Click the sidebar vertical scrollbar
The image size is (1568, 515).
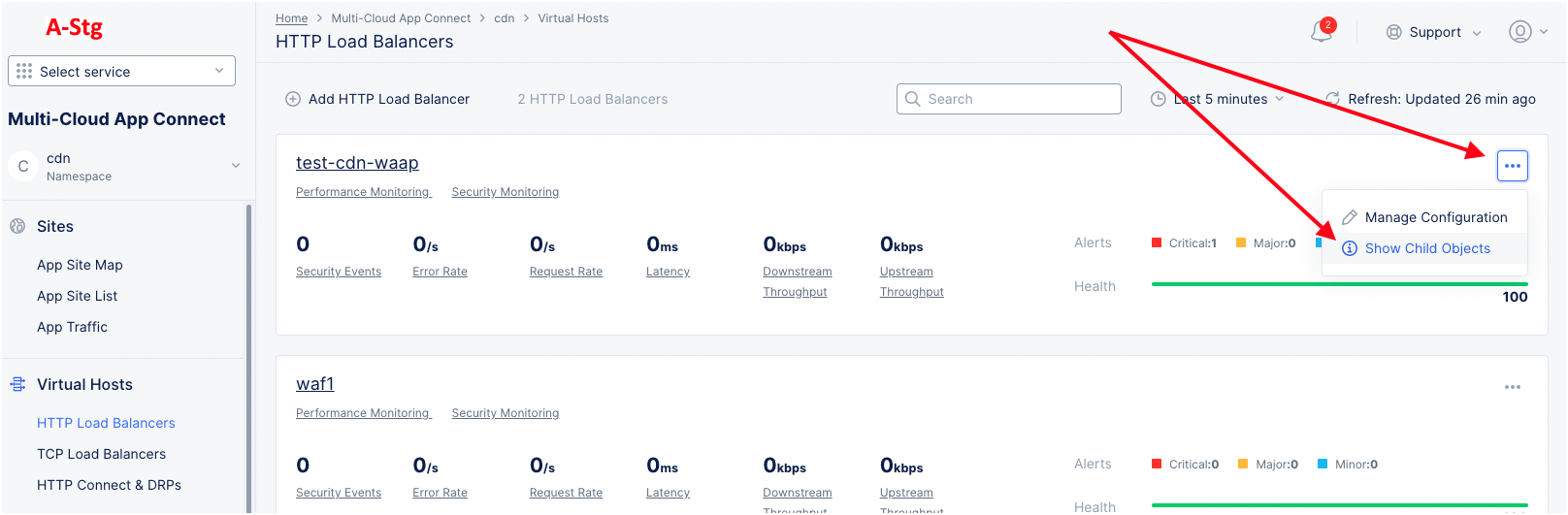pyautogui.click(x=248, y=358)
